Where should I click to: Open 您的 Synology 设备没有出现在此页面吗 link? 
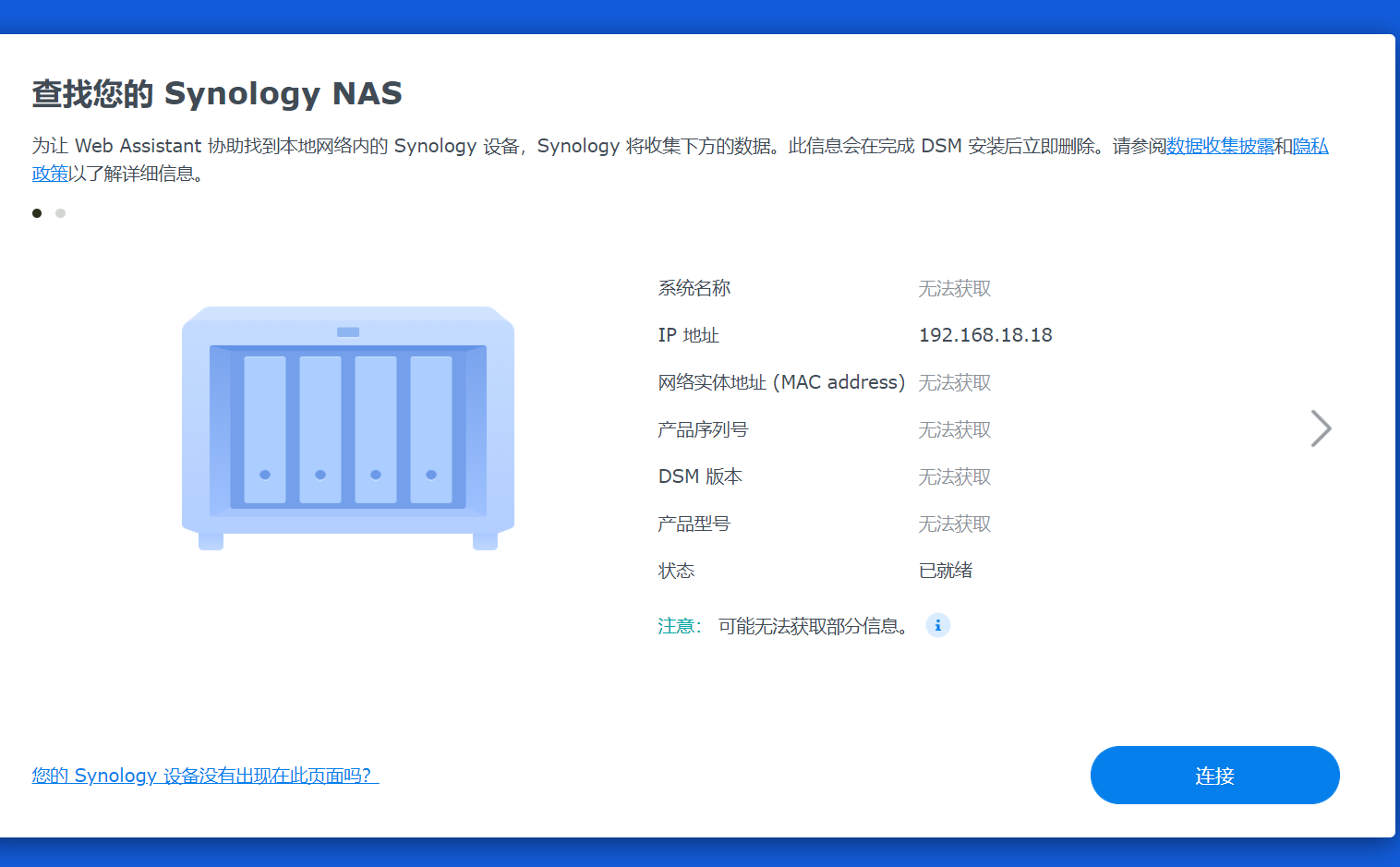click(205, 776)
